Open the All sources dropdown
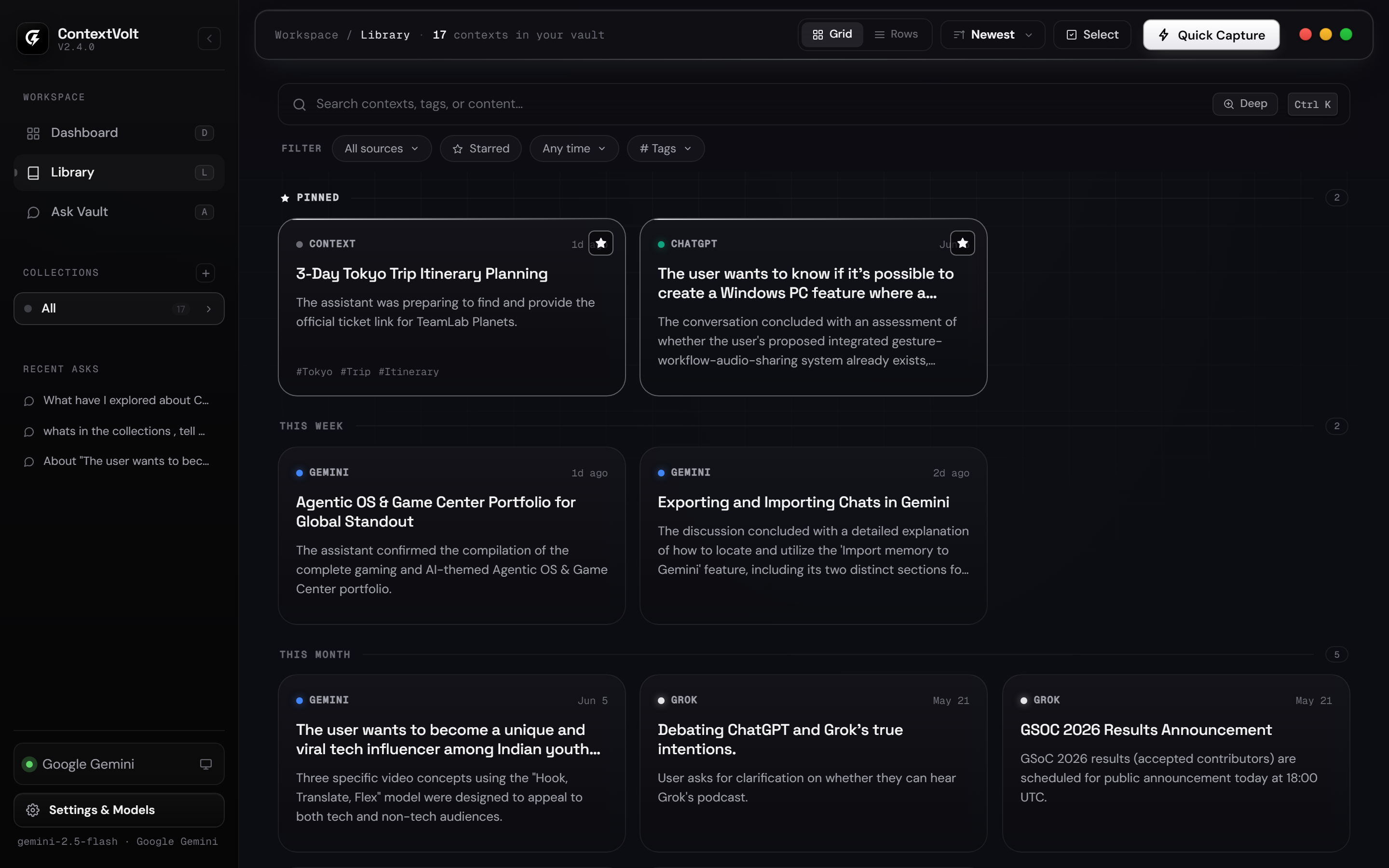The width and height of the screenshot is (1389, 868). point(381,149)
